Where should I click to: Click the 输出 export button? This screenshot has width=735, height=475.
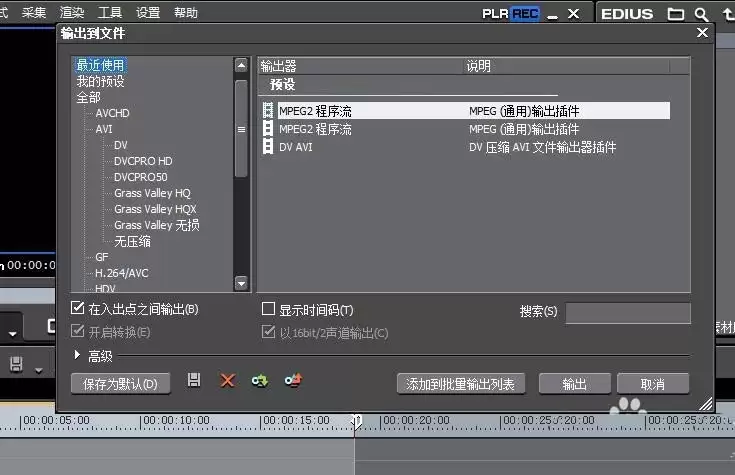(x=575, y=384)
